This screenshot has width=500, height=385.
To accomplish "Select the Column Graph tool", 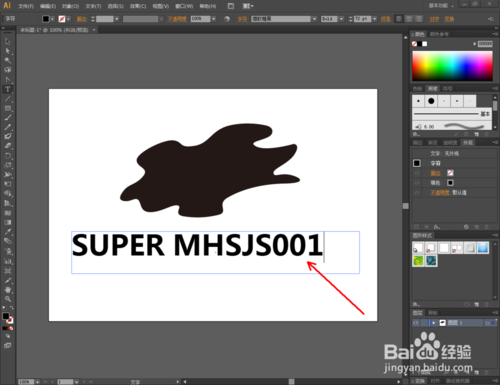I will pos(8,261).
